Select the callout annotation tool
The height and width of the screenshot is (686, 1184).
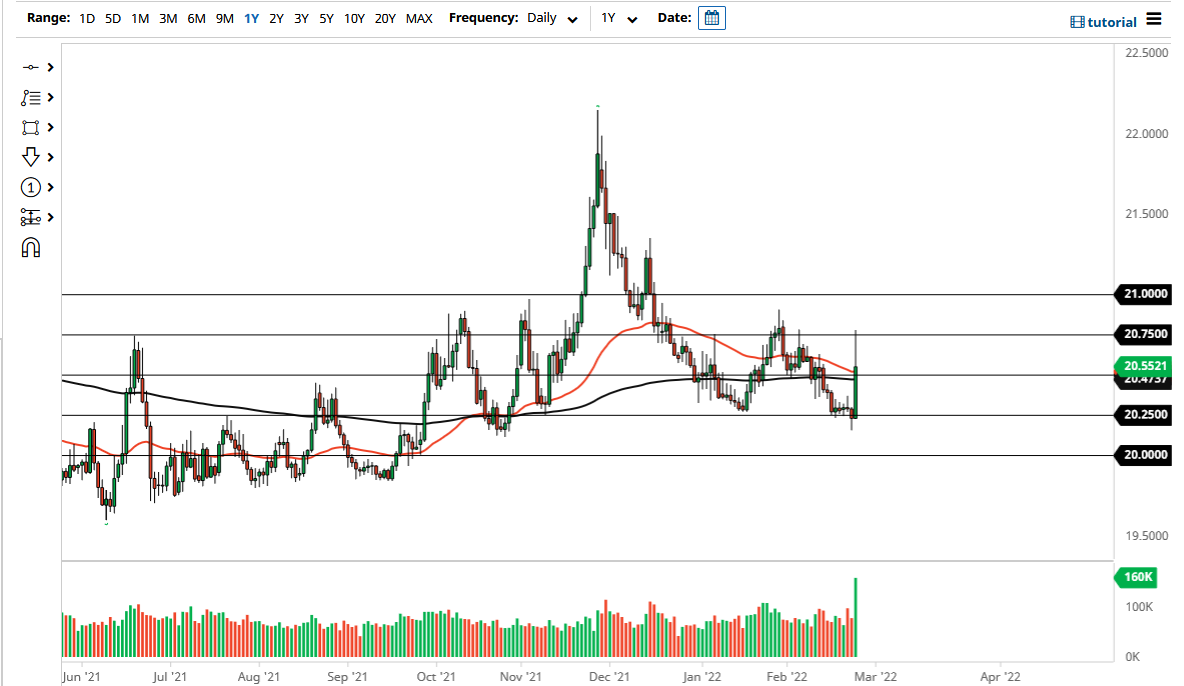[x=31, y=97]
